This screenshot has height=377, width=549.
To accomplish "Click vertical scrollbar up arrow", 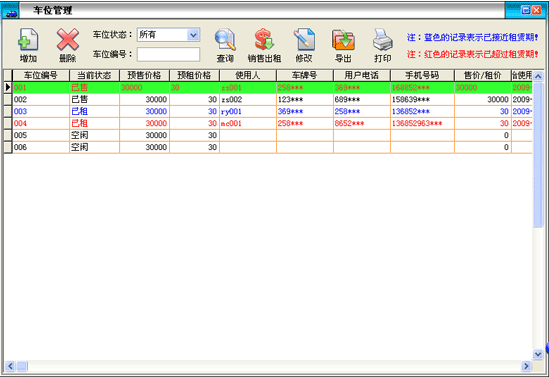I will point(538,76).
